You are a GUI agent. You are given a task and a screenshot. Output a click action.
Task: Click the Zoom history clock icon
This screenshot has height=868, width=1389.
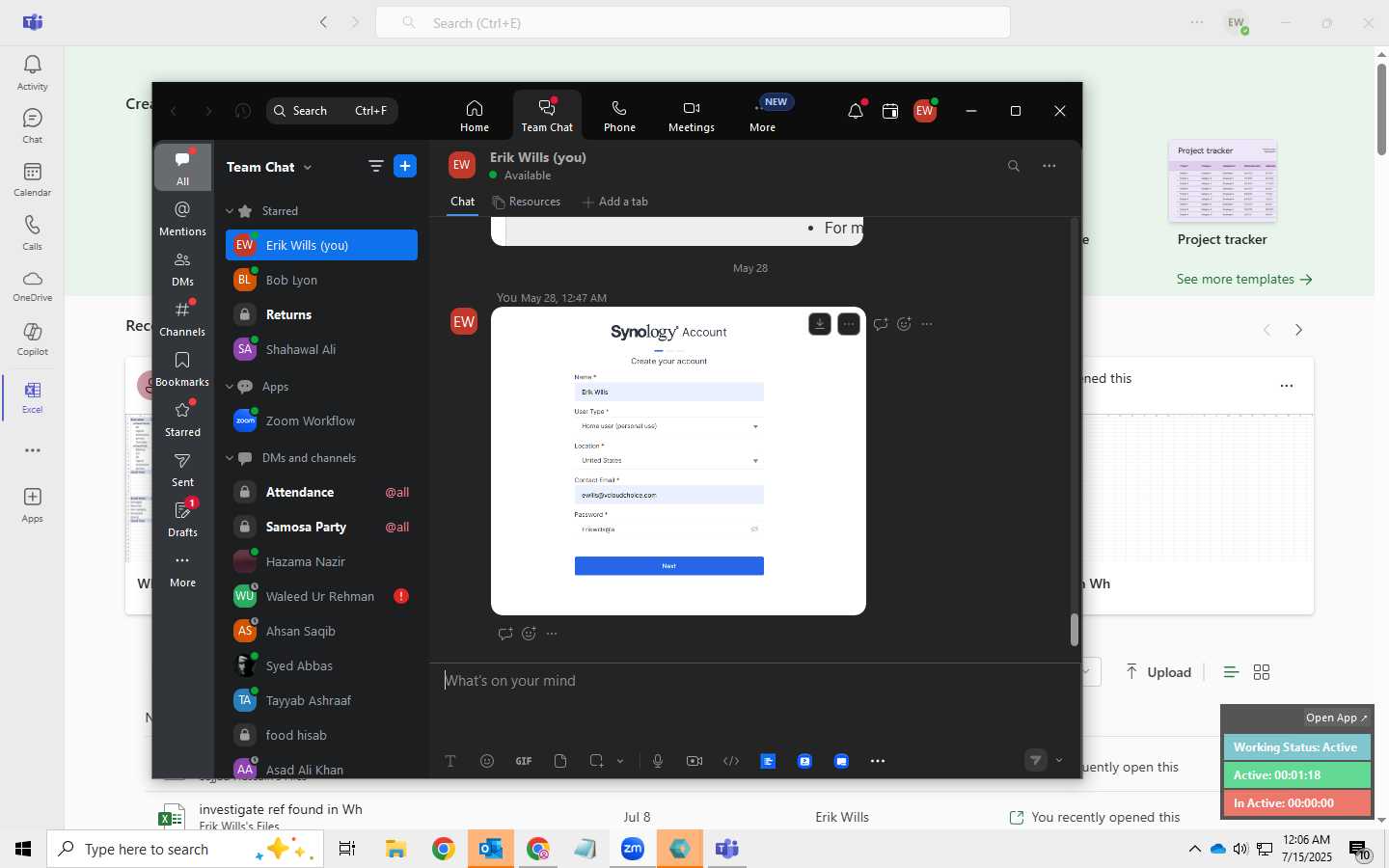coord(243,111)
